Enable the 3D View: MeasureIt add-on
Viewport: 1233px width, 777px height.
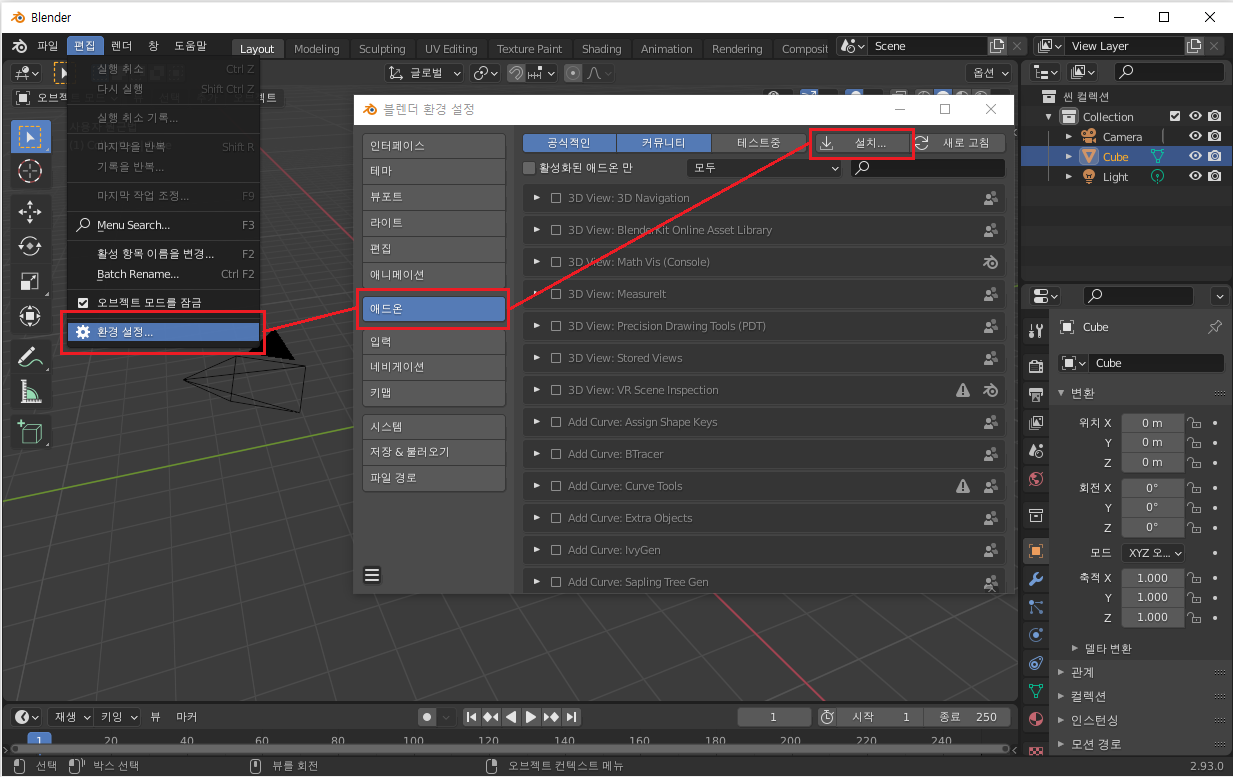click(557, 294)
